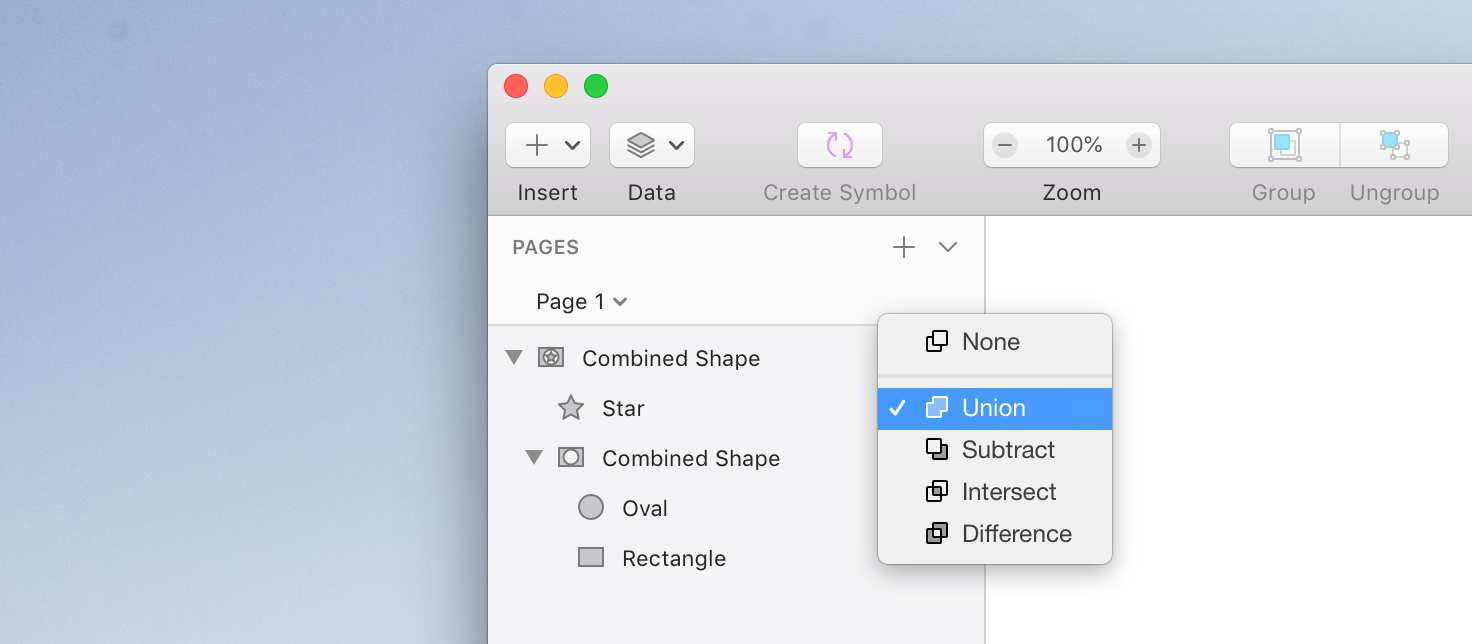This screenshot has height=644, width=1472.
Task: Select the Oval layer
Action: [644, 508]
